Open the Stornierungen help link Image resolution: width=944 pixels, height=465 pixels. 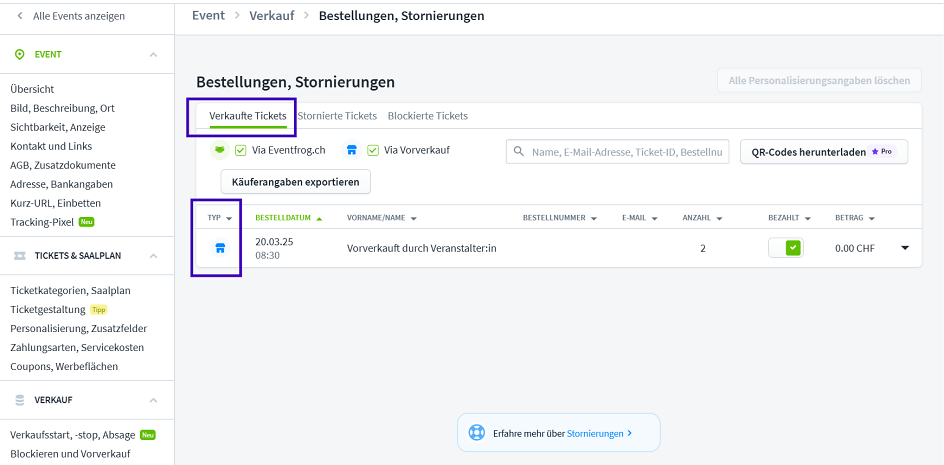pos(598,433)
